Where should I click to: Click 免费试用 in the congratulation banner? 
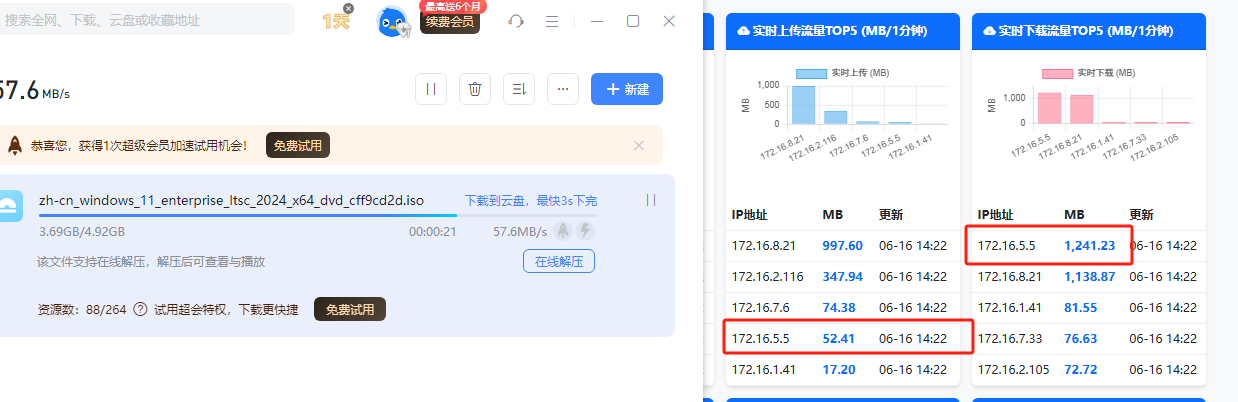pyautogui.click(x=297, y=146)
